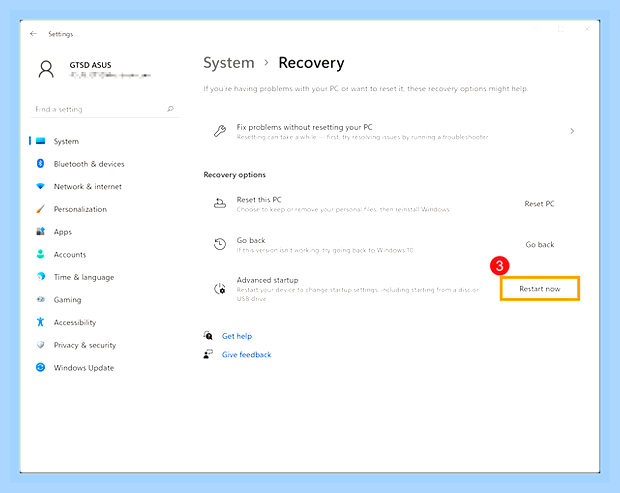Click the Accounts person icon in sidebar
Viewport: 620px width, 493px height.
[x=40, y=254]
